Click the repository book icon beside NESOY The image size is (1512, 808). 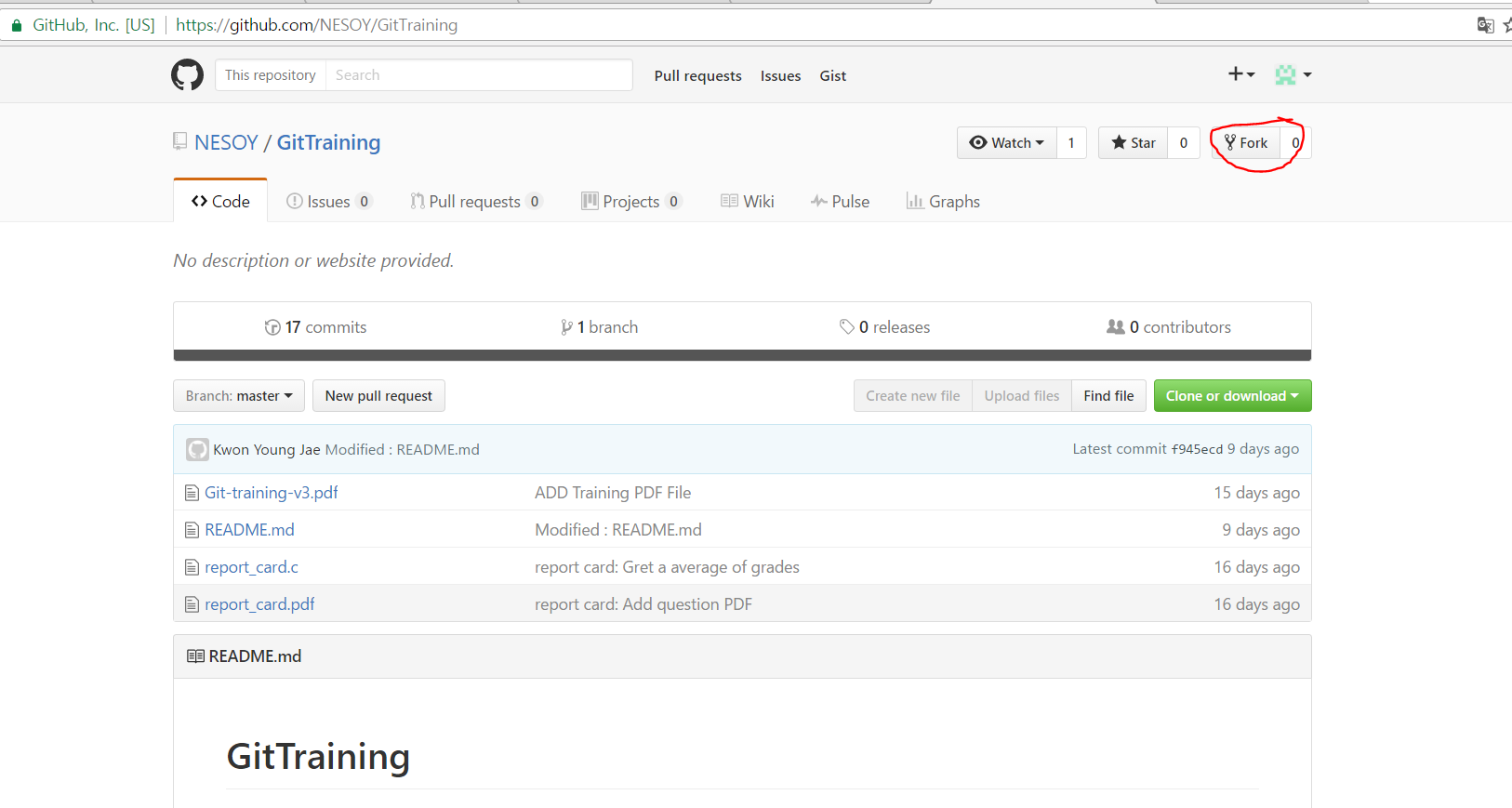pyautogui.click(x=180, y=141)
